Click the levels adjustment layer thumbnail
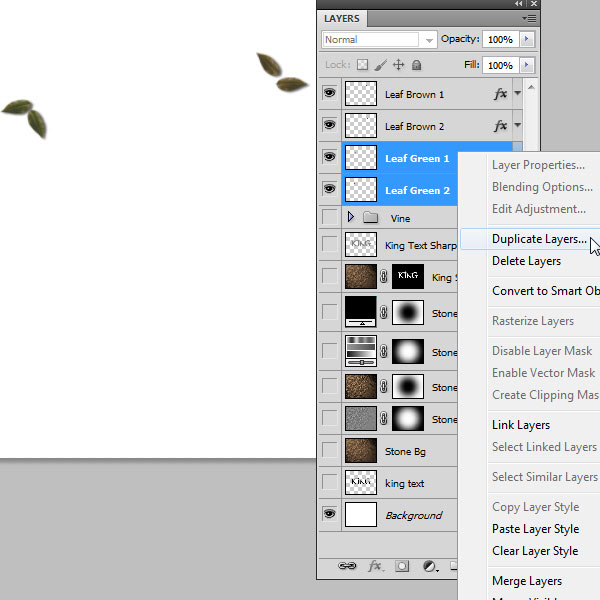Screen dimensions: 600x600 pos(361,311)
